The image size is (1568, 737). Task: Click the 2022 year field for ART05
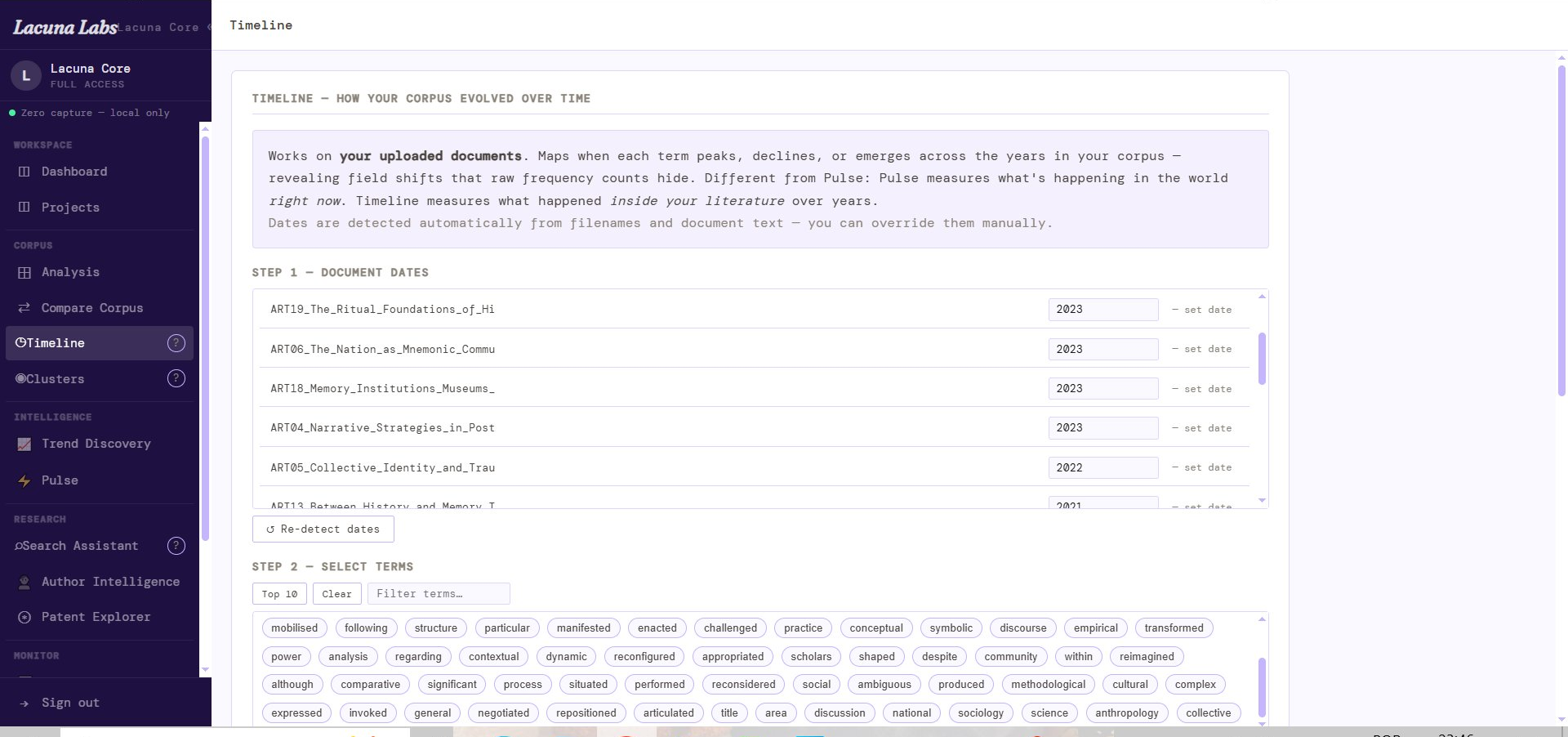1103,467
